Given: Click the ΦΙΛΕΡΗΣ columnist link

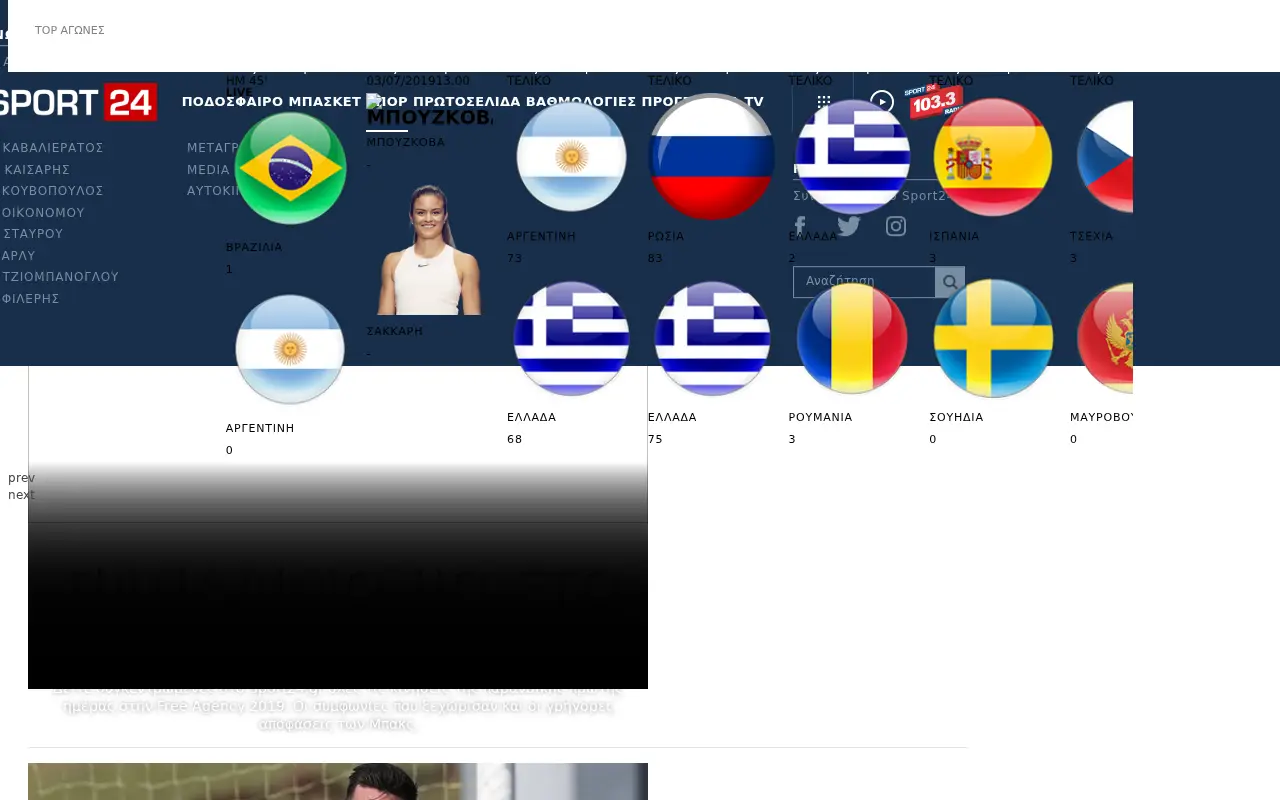Looking at the screenshot, I should (31, 298).
